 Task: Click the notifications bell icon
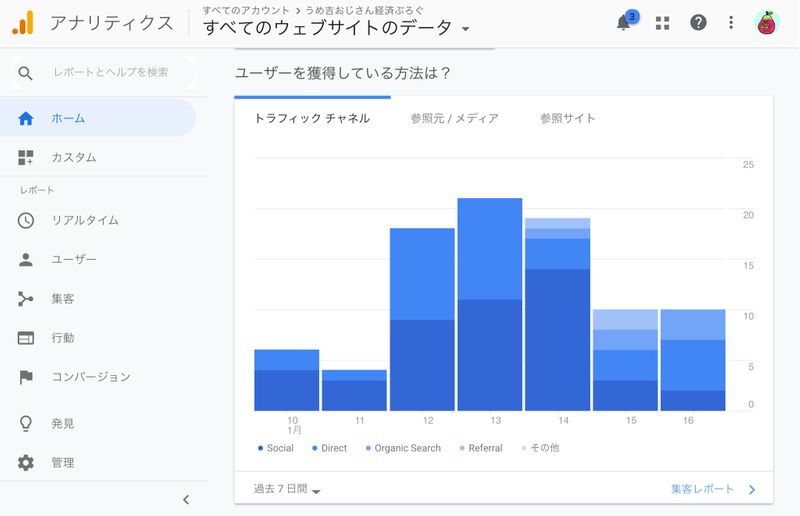pyautogui.click(x=624, y=23)
